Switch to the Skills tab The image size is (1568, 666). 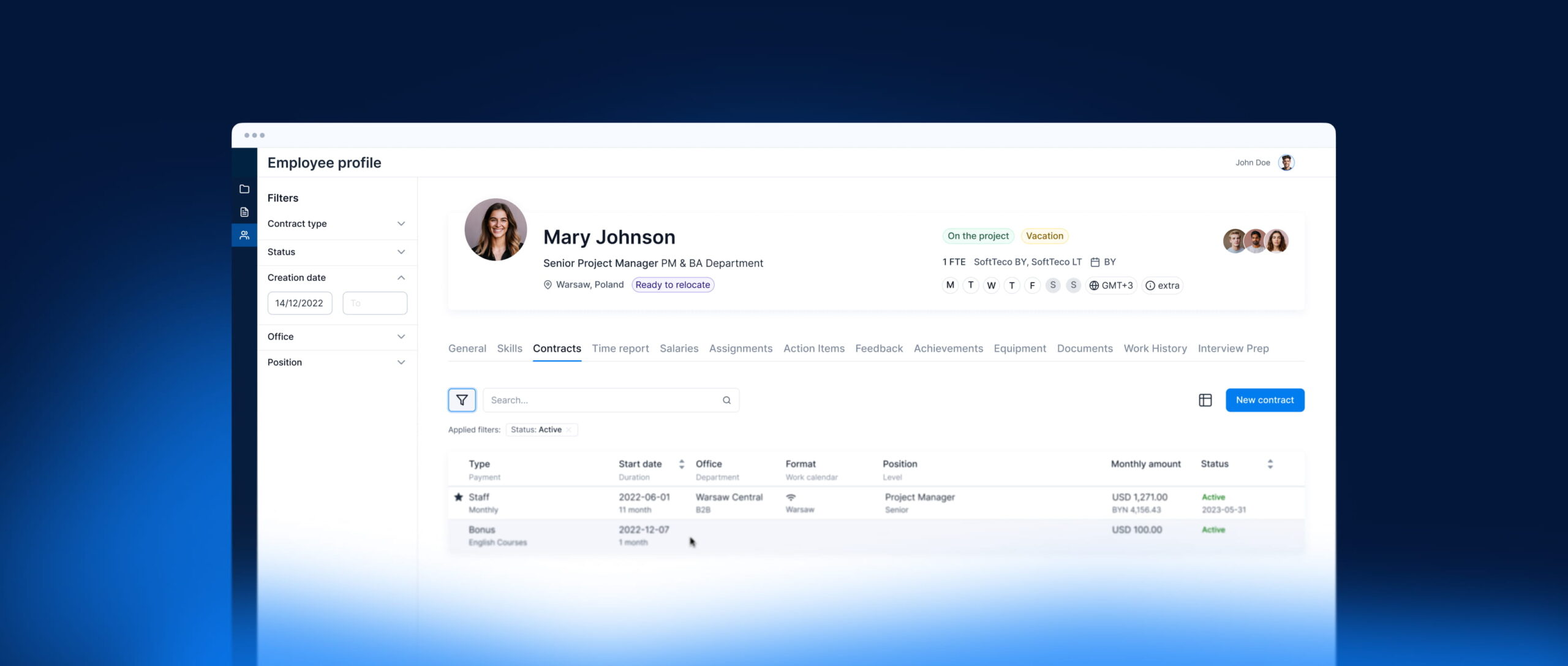click(510, 349)
